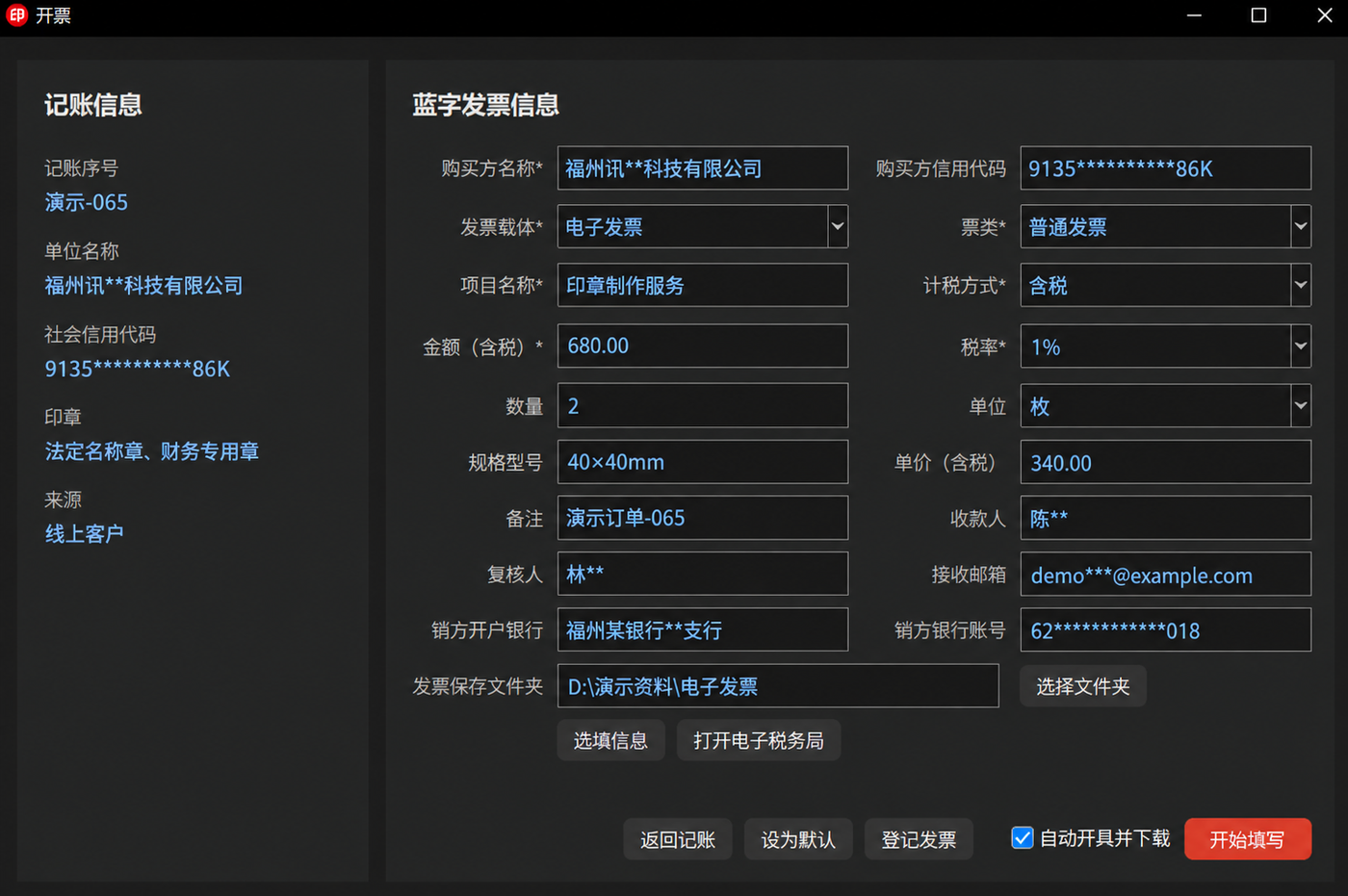Click 社会信用代码 value in 记账信息 panel
The width and height of the screenshot is (1348, 896).
pos(138,369)
